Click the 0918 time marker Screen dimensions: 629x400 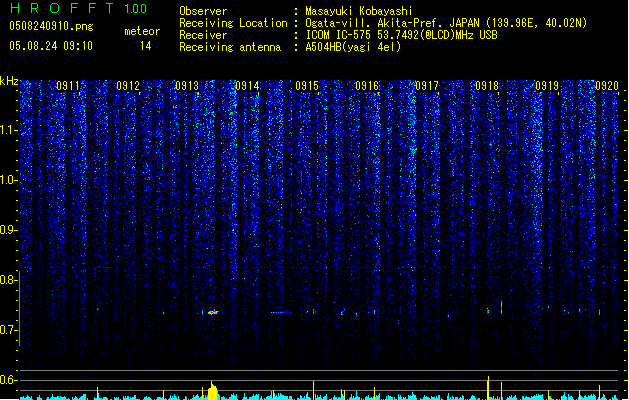(x=487, y=86)
